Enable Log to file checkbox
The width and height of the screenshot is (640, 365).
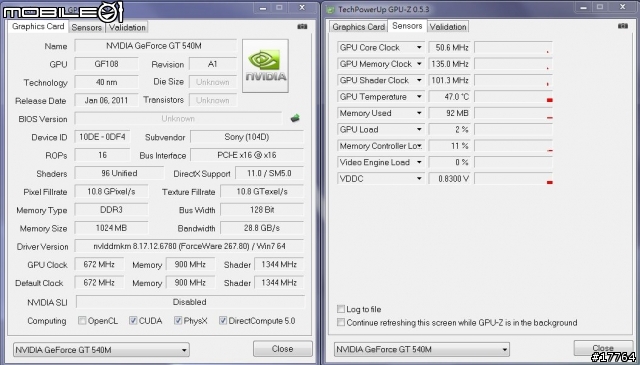(x=341, y=309)
